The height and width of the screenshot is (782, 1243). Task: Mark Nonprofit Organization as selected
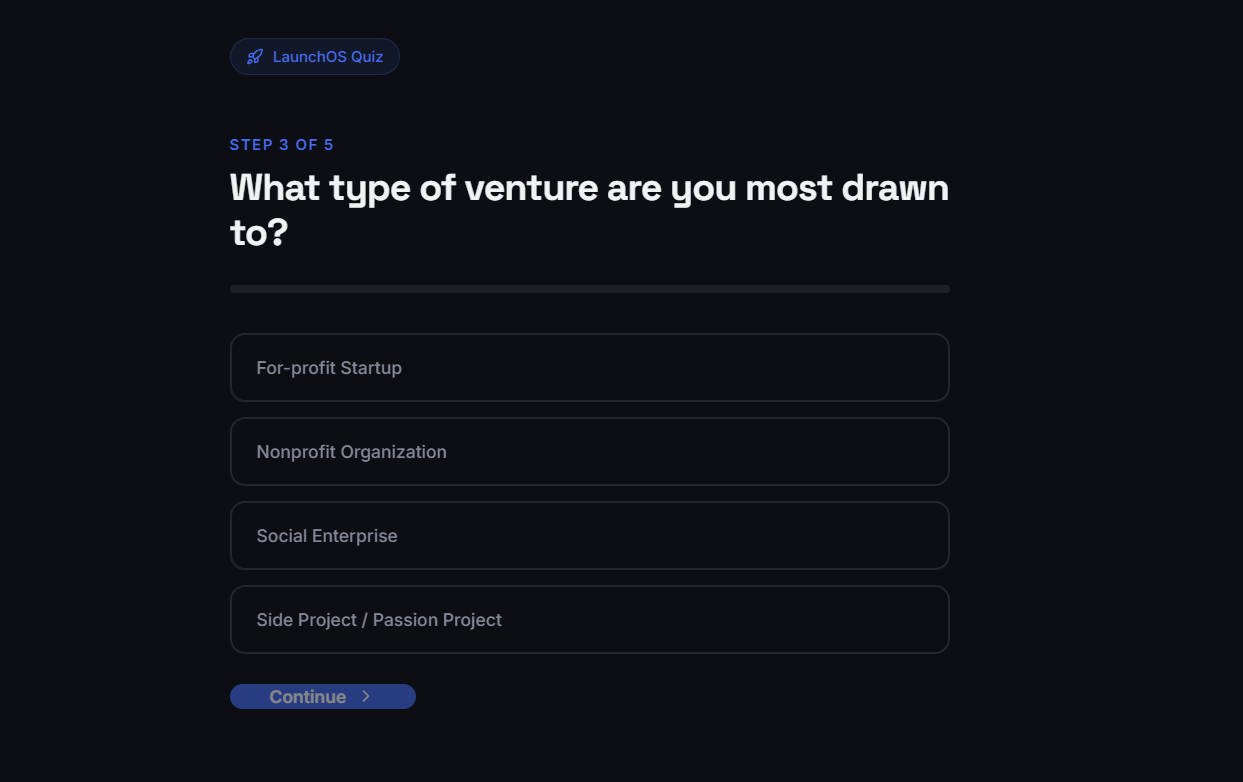pyautogui.click(x=590, y=452)
